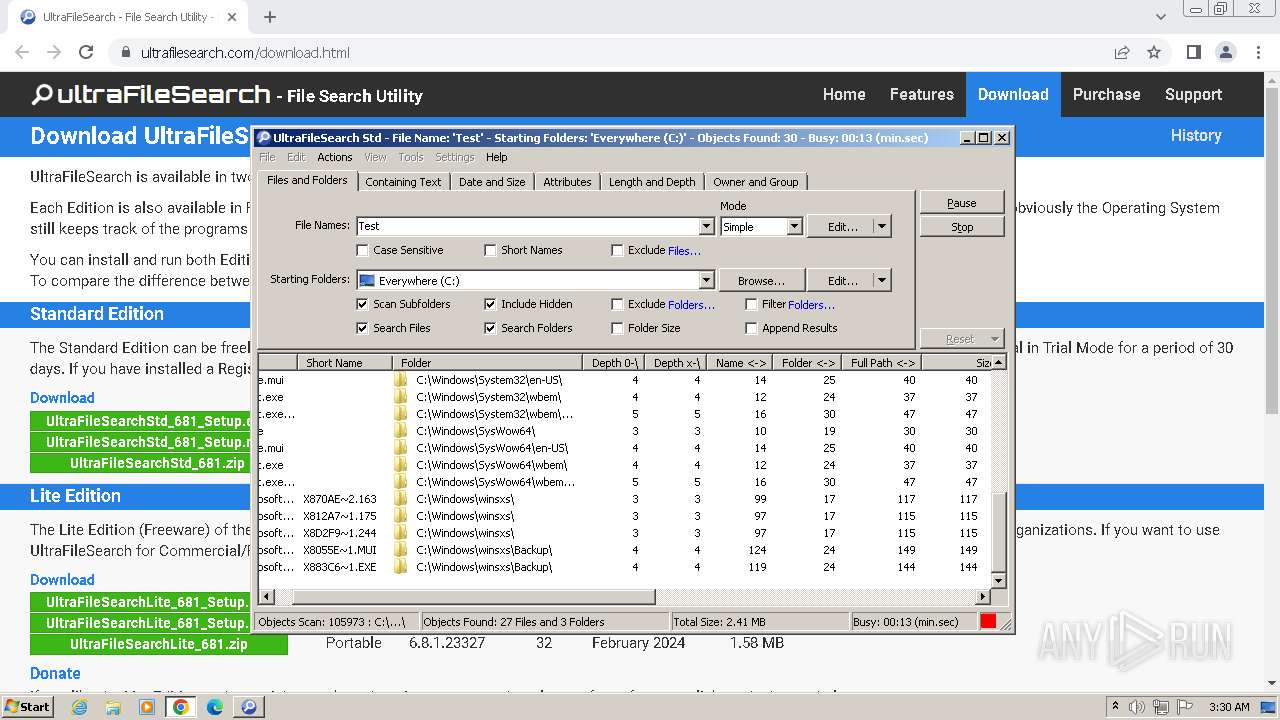
Task: Open Windows Media Player from the taskbar
Action: [147, 707]
